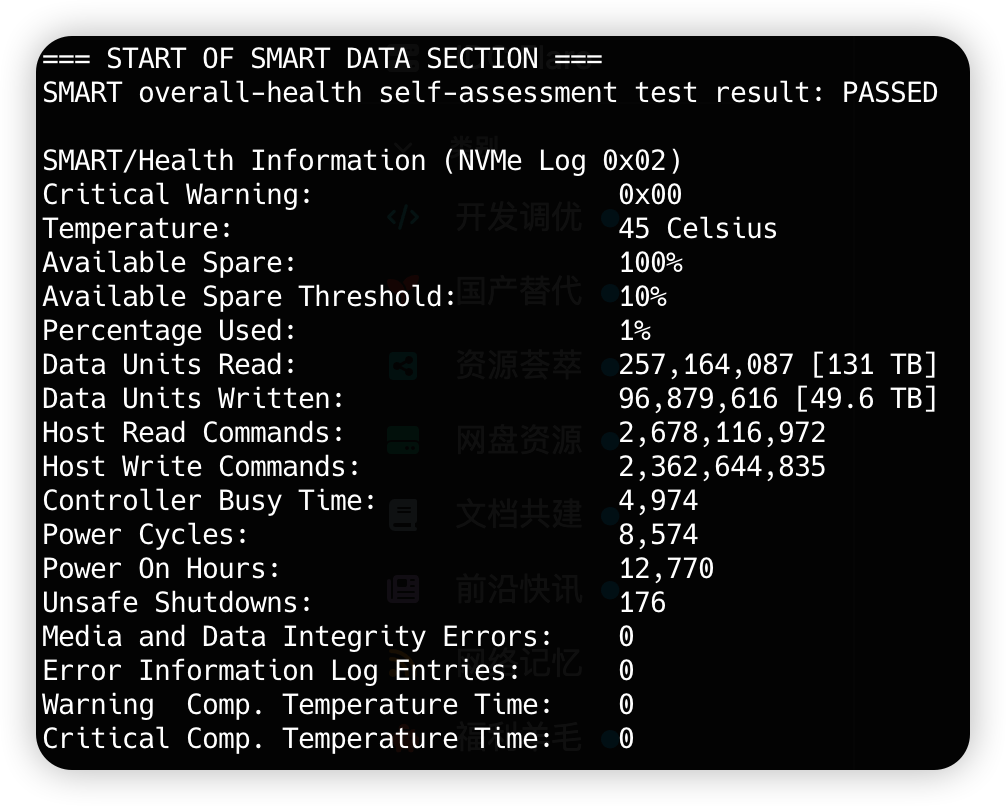Click the book icon beside 文档共建
Screen dimensions: 1006x806
(x=403, y=515)
